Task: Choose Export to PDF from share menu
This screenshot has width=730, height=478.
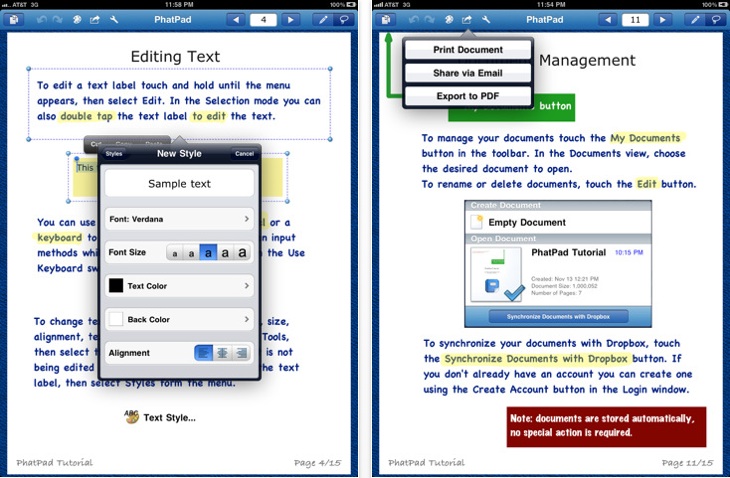Action: click(x=468, y=96)
